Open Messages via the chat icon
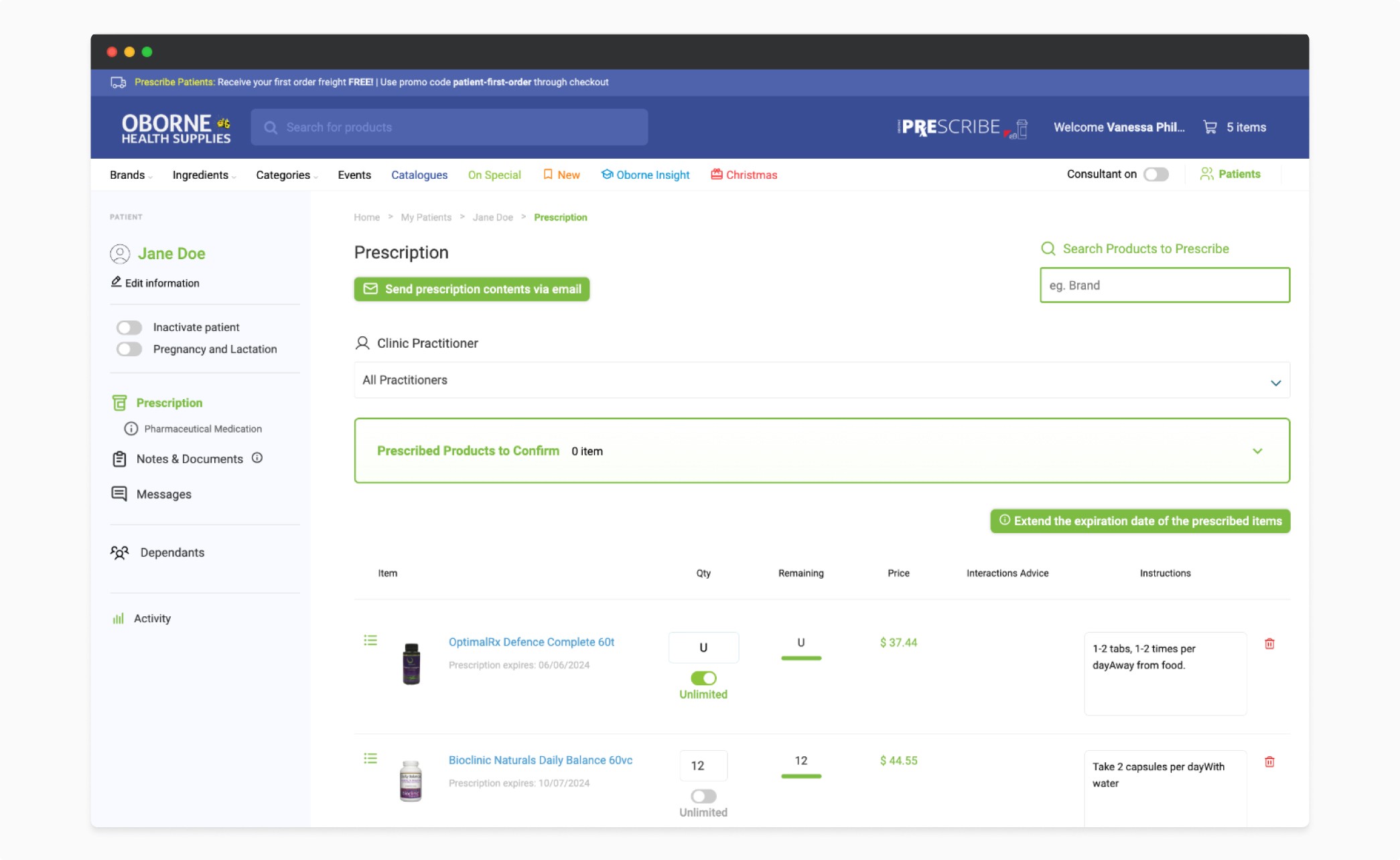Image resolution: width=1400 pixels, height=860 pixels. click(x=119, y=494)
